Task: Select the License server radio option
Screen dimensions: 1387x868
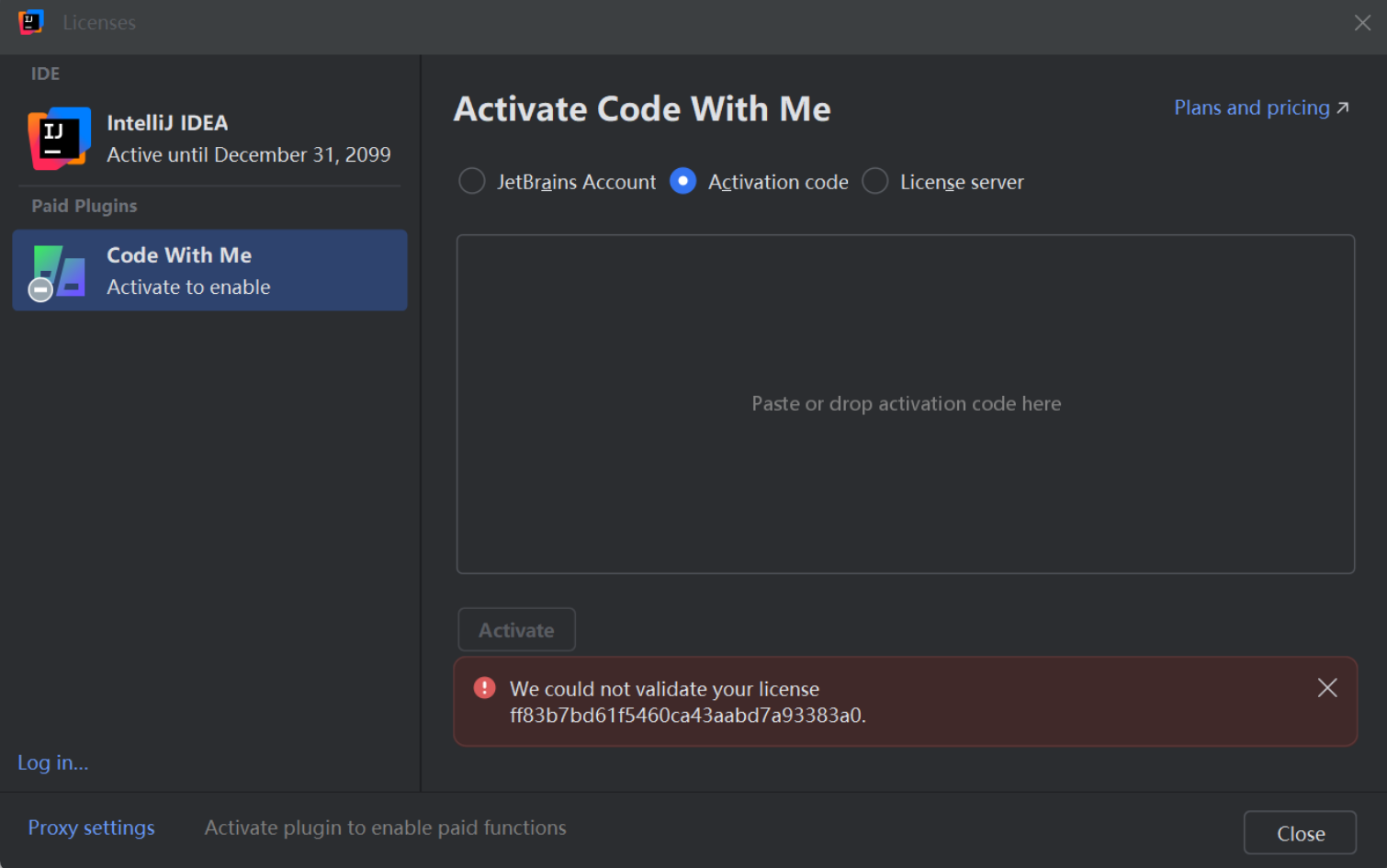Action: [875, 181]
